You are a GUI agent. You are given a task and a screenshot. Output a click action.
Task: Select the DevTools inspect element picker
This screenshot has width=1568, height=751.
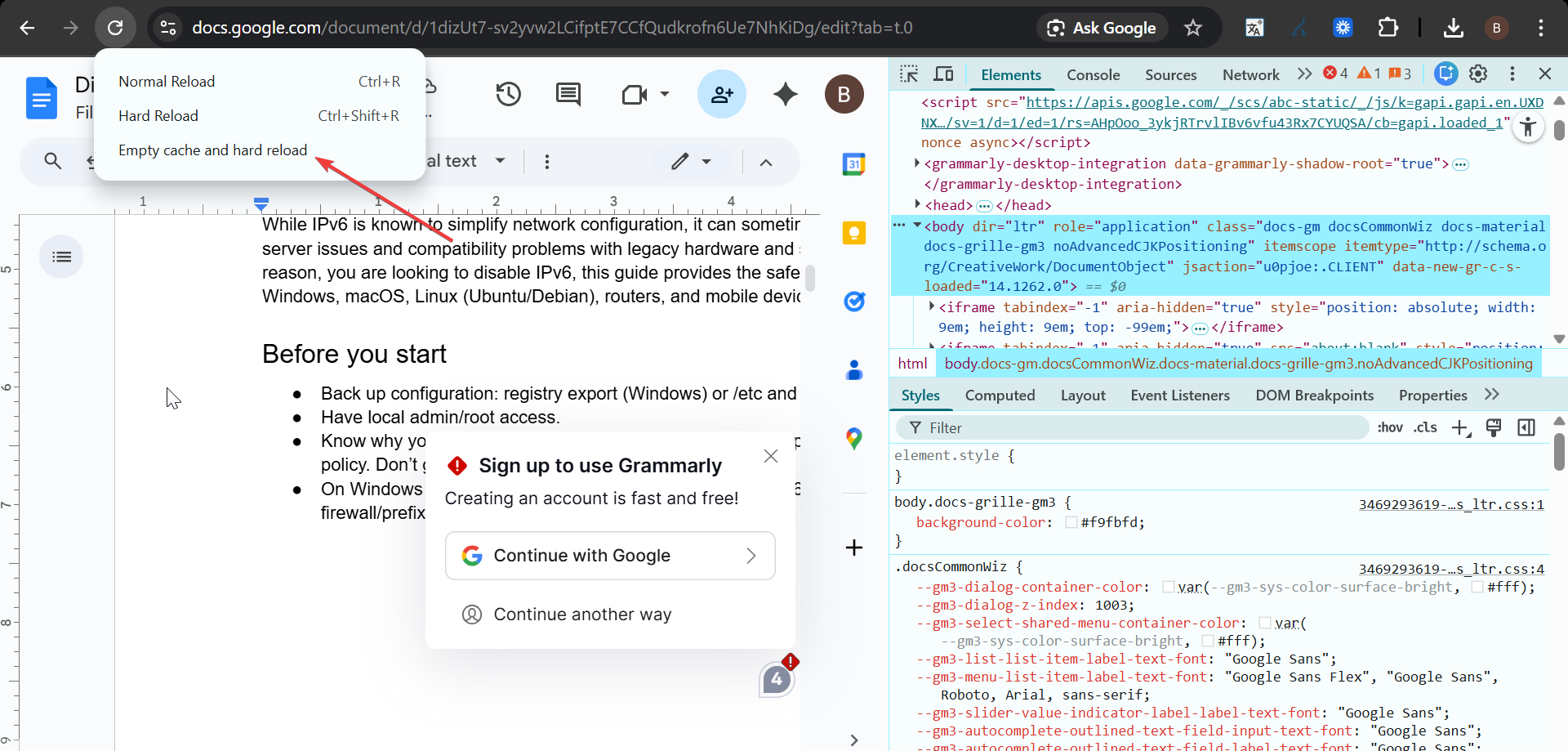[909, 74]
